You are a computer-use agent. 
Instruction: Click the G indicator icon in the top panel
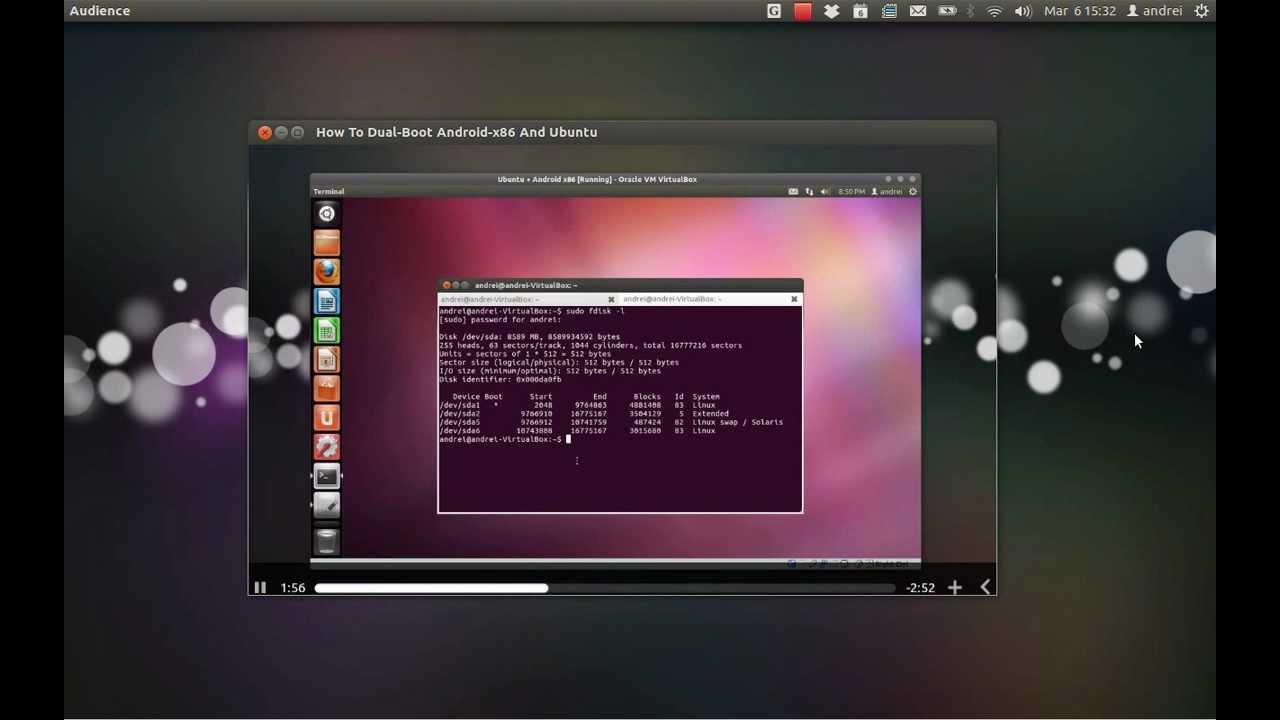coord(774,11)
